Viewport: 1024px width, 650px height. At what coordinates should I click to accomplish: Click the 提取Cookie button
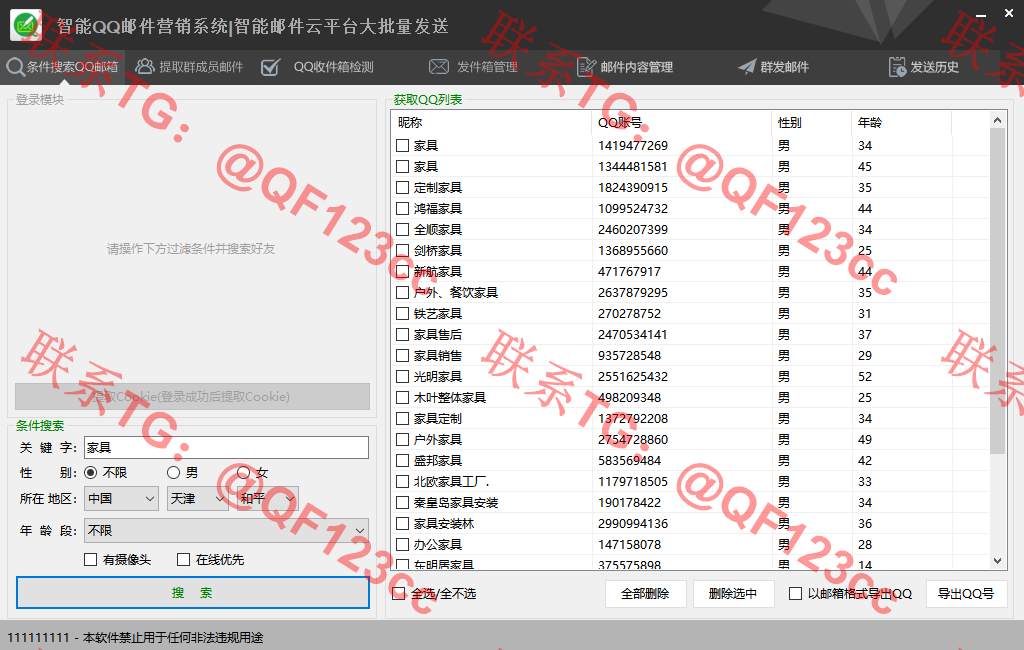tap(193, 397)
